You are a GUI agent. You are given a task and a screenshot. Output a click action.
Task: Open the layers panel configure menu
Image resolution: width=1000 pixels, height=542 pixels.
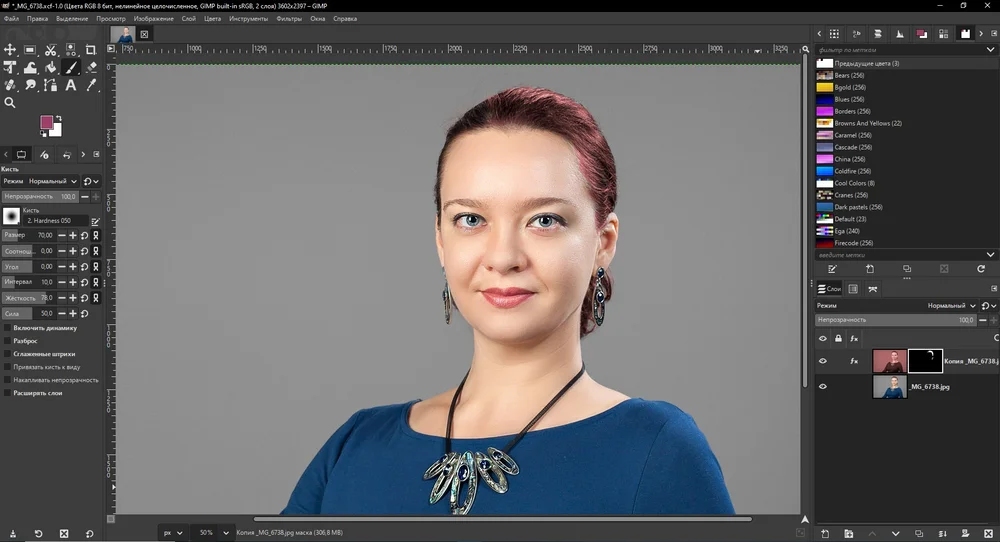click(x=994, y=289)
